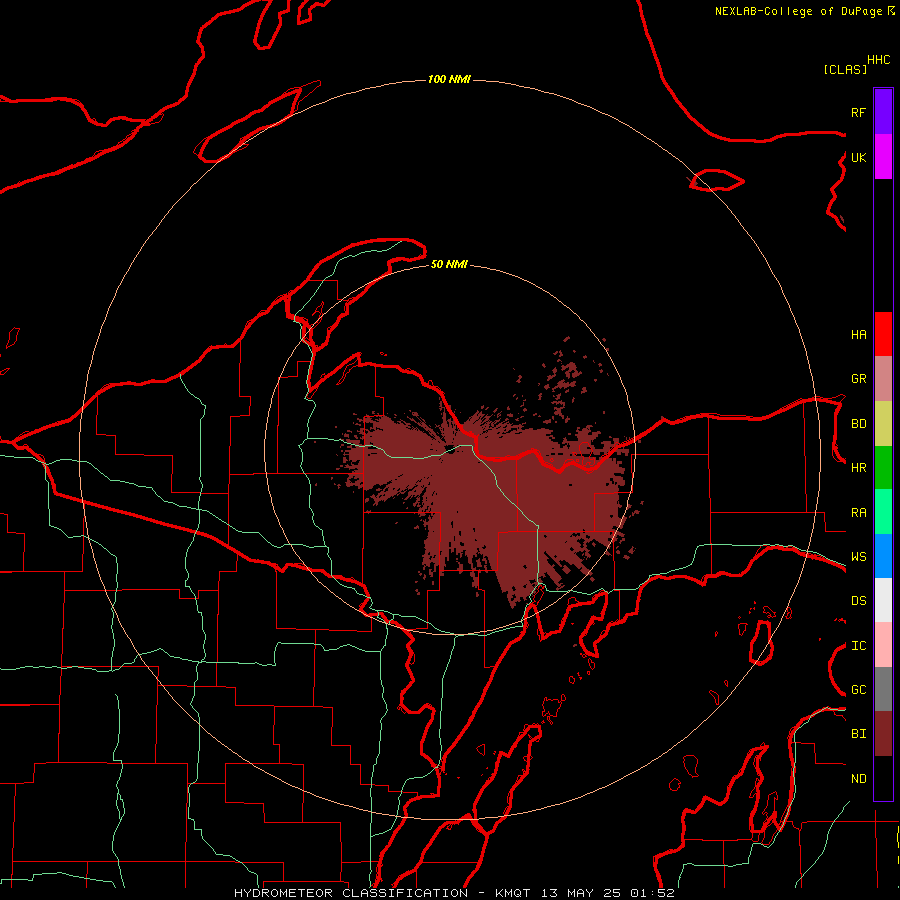Click the RA light green legend swatch

(883, 512)
